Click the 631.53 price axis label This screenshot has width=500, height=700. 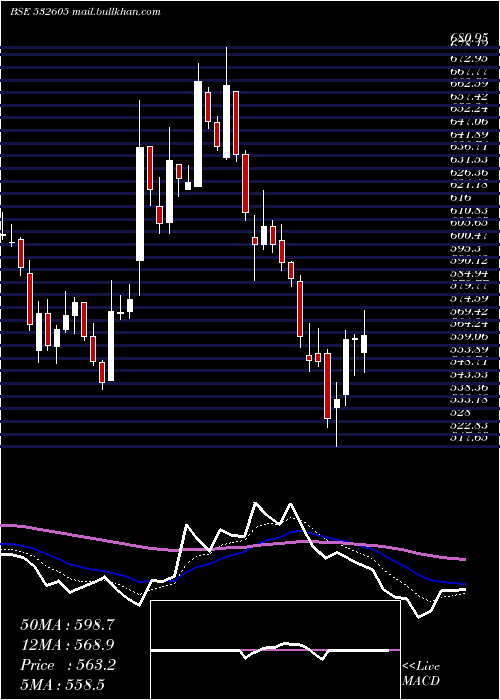[x=469, y=160]
